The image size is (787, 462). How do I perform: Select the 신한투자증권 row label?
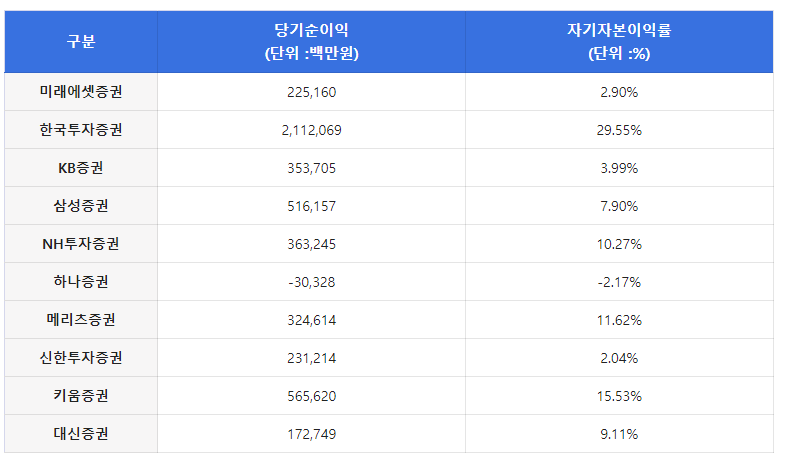(x=81, y=358)
